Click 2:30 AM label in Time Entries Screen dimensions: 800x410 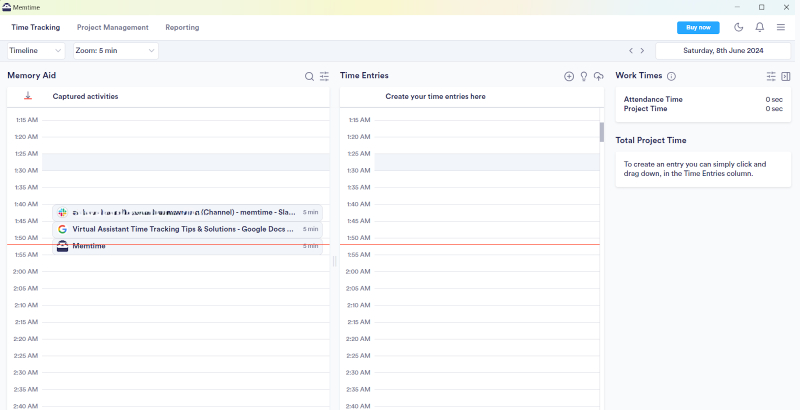click(358, 372)
